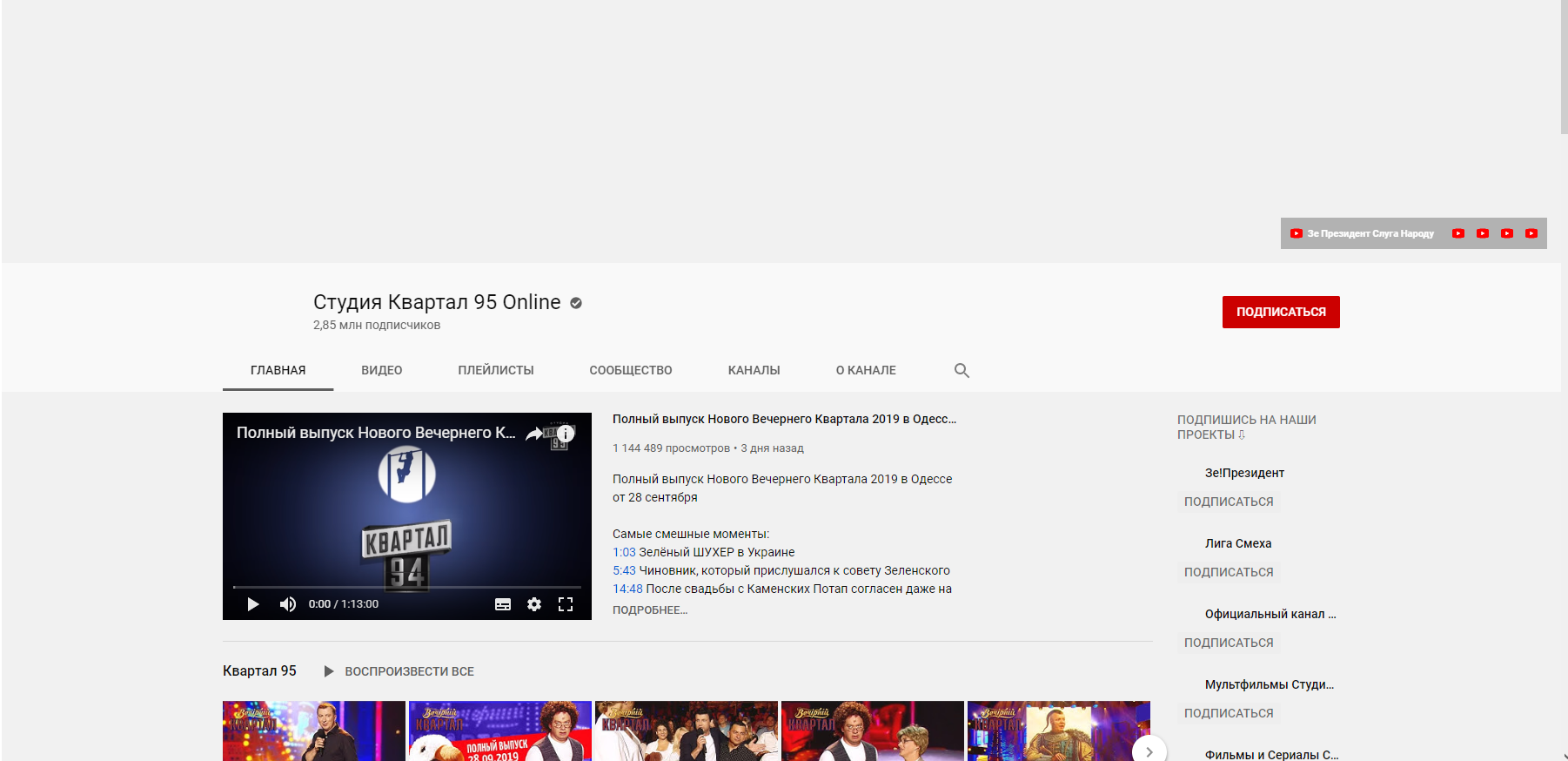Screen dimensions: 1568x761
Task: Click the 2,85 млн подписчиков text
Action: (x=377, y=325)
